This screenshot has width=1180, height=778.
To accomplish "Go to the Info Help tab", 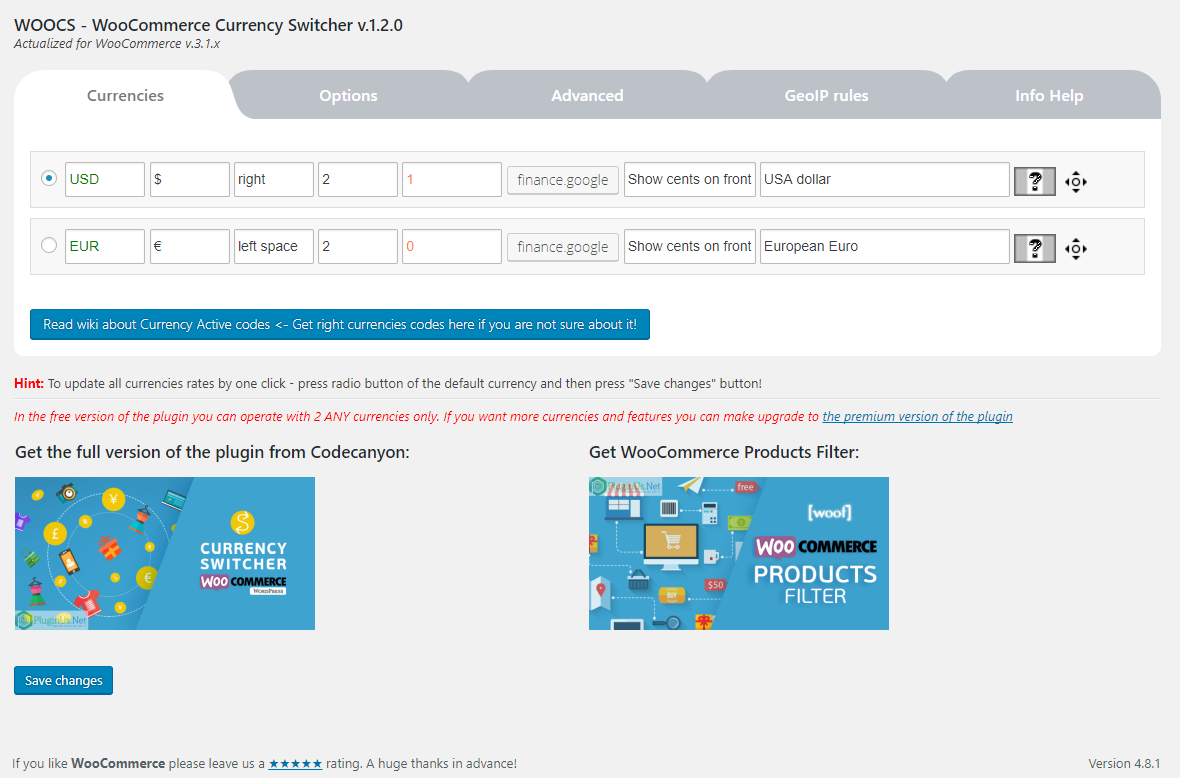I will pos(1049,96).
